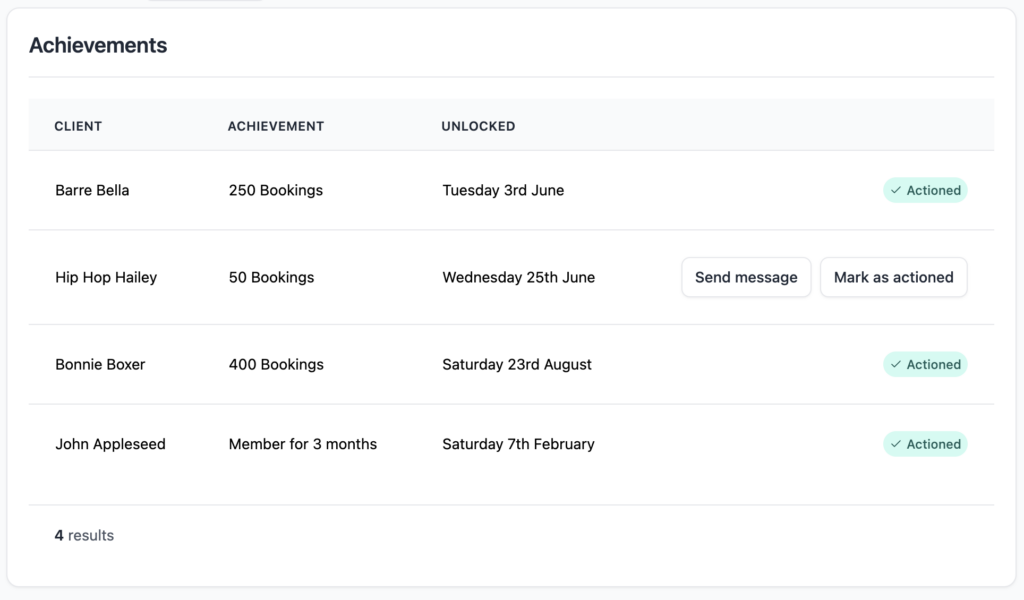This screenshot has height=600, width=1024.
Task: Click the 4 results count text
Action: [84, 536]
